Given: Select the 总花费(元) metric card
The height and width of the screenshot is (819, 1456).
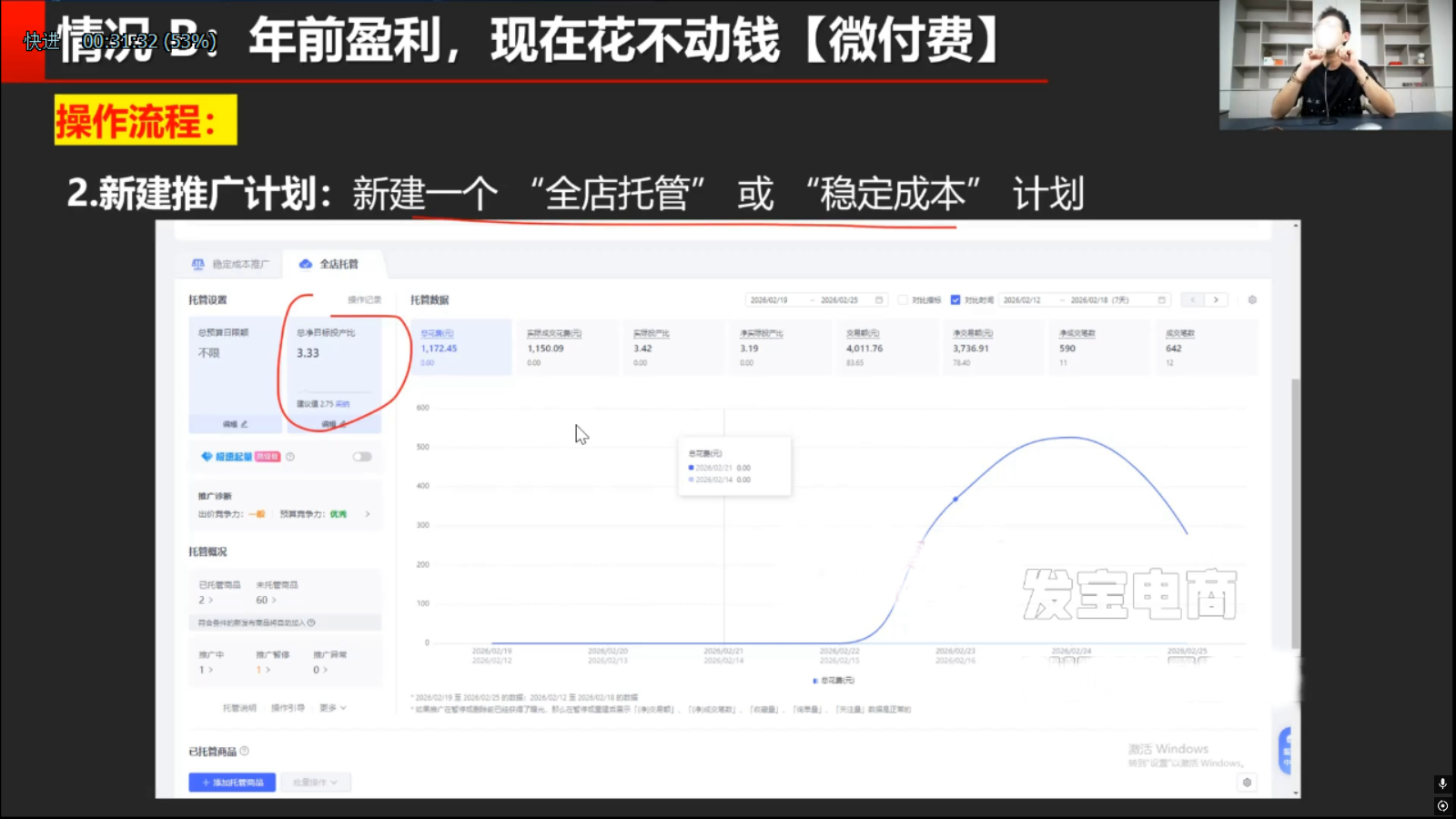Looking at the screenshot, I should point(460,347).
